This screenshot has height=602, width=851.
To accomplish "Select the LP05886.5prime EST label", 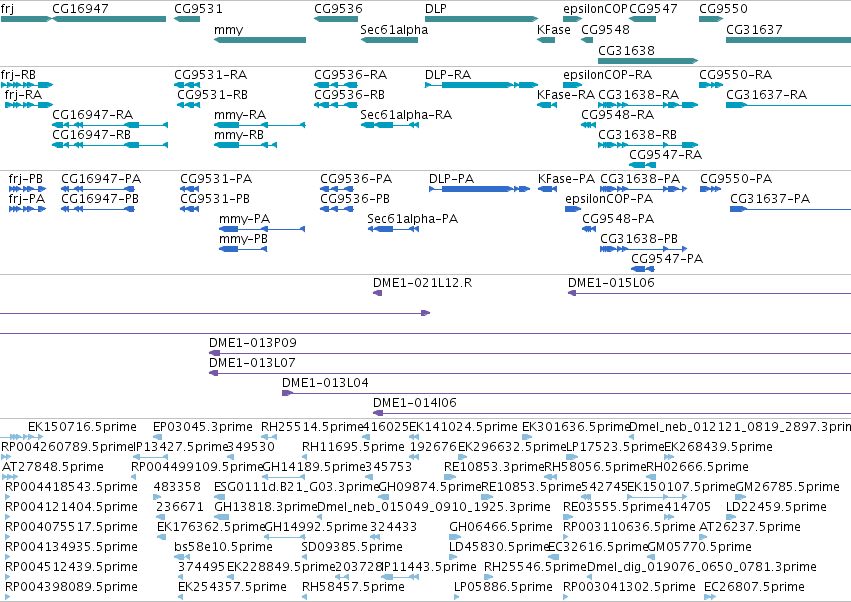I will pos(503,587).
